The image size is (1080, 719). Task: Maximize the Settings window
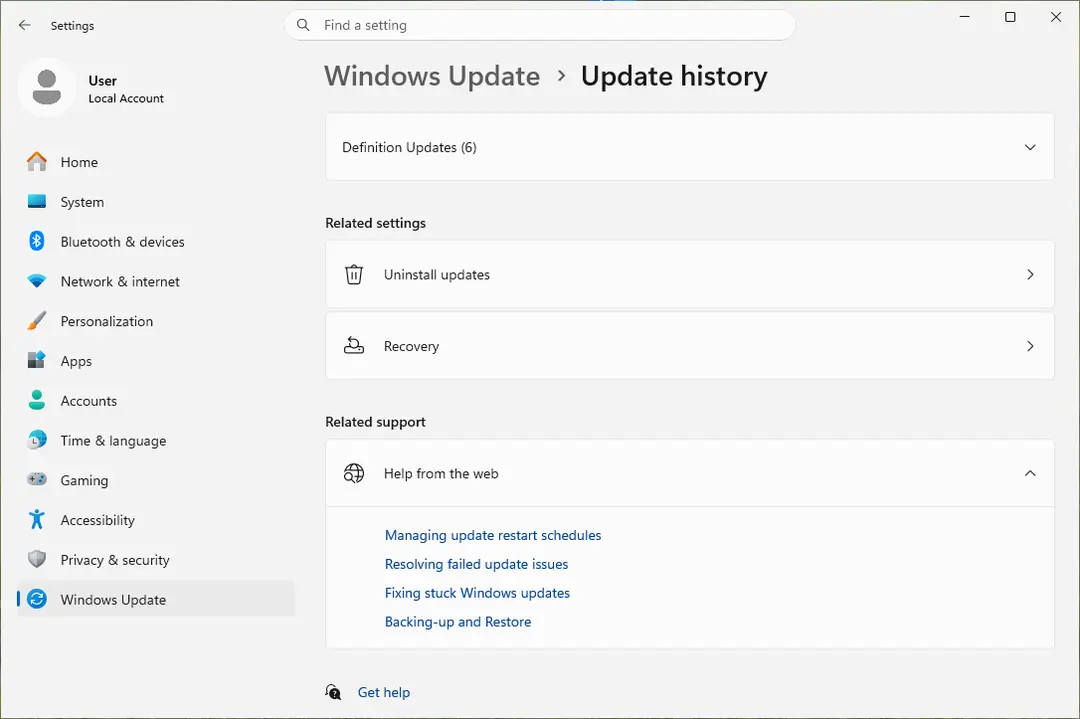pos(1010,17)
